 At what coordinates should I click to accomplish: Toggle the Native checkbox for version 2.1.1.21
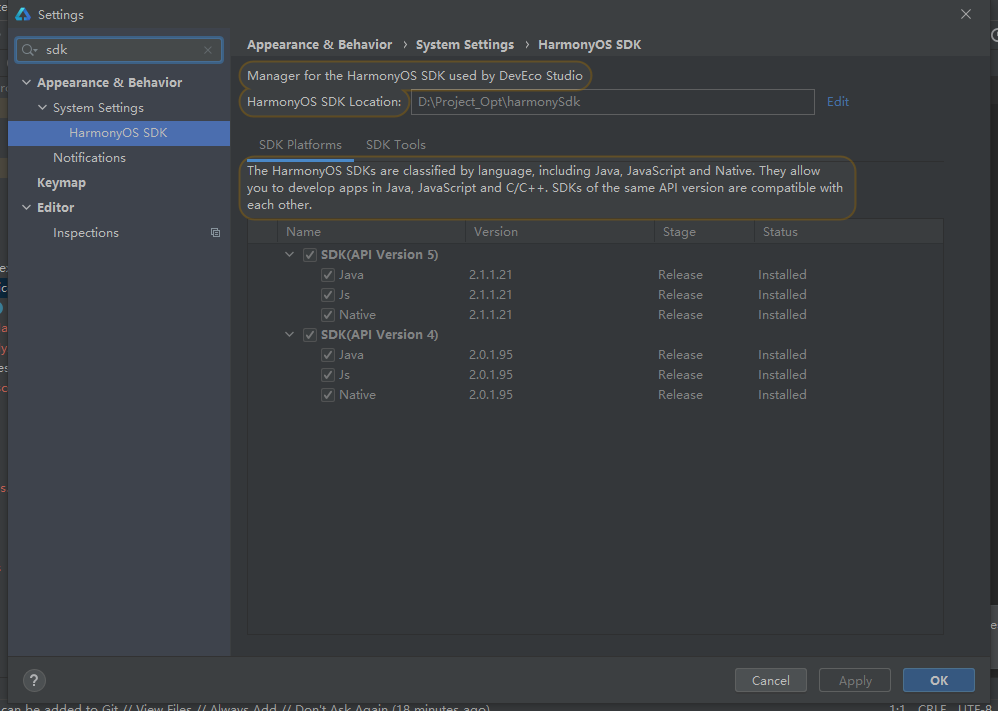(328, 315)
